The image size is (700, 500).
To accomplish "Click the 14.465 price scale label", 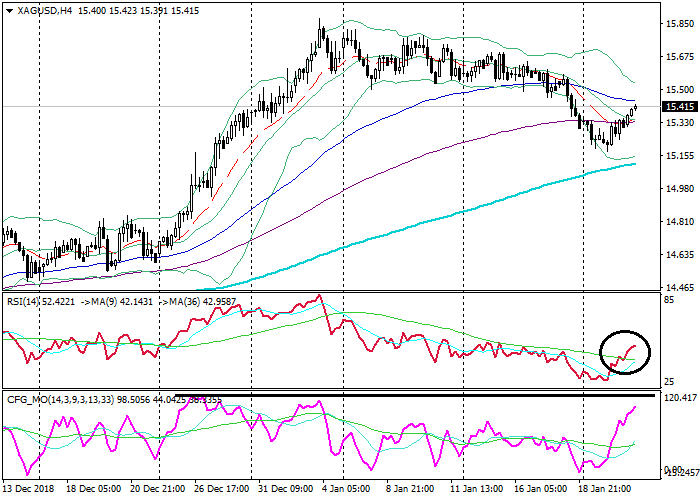I will [x=678, y=286].
